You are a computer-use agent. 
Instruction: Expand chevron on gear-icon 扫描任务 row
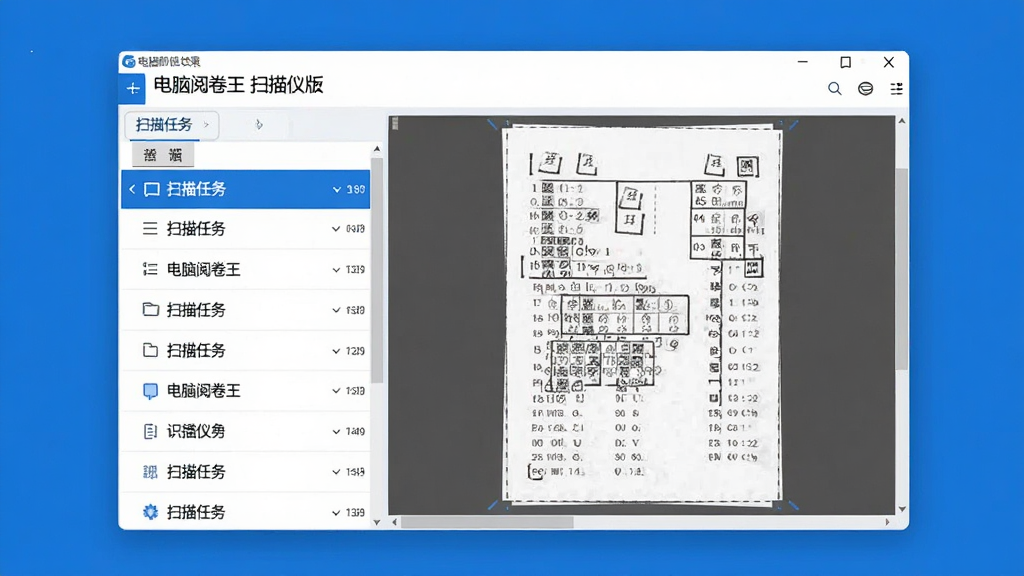tap(336, 513)
